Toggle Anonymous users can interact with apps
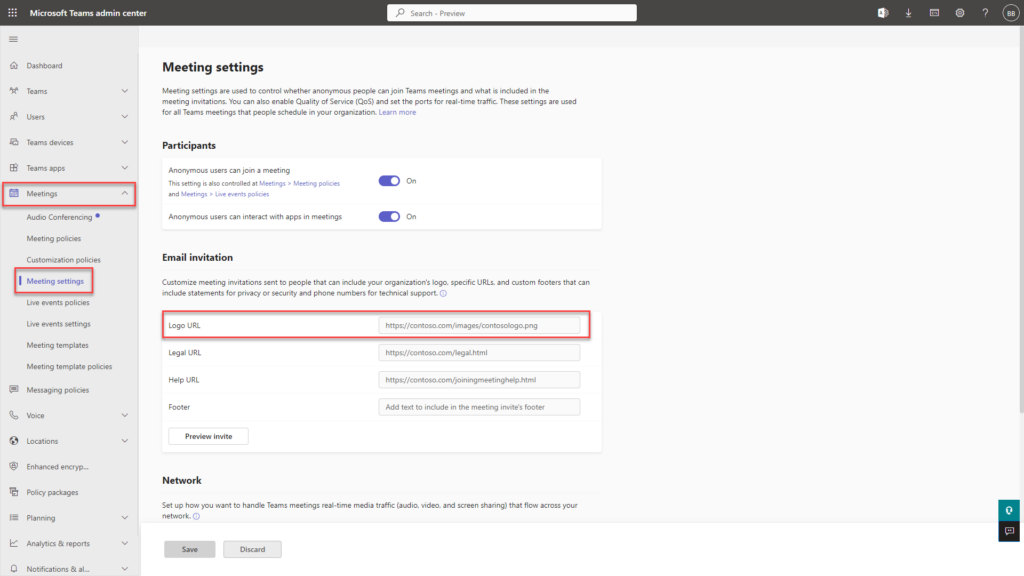Image resolution: width=1024 pixels, height=576 pixels. pos(389,216)
